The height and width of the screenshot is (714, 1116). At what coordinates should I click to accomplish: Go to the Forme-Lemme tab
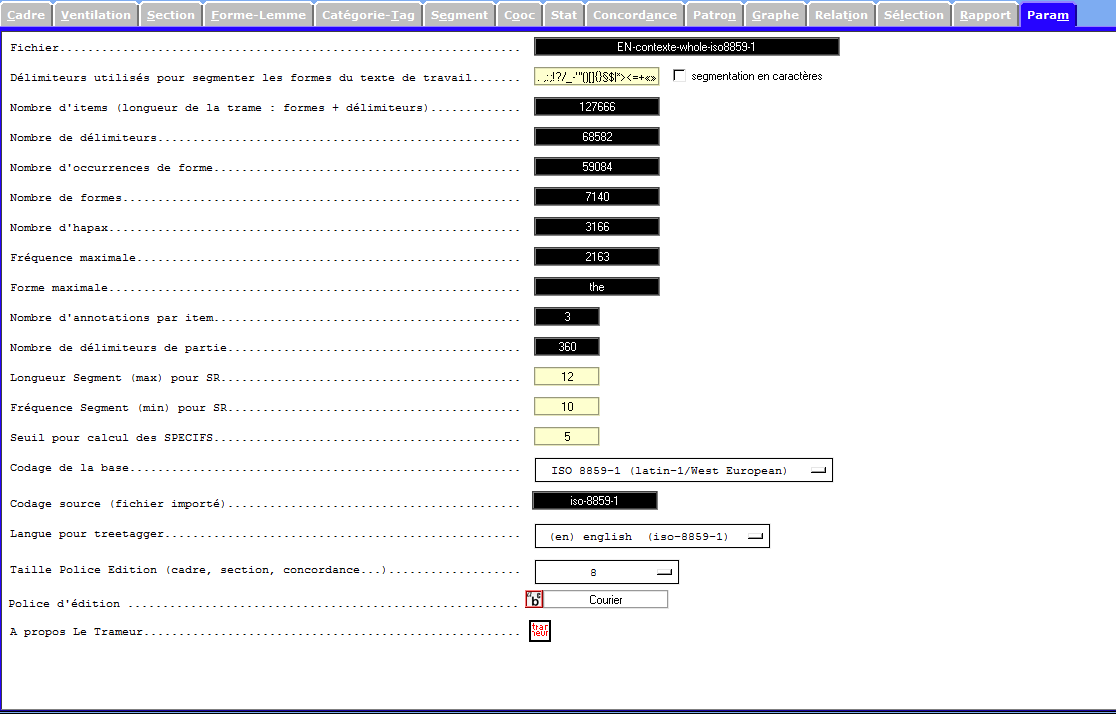coord(258,15)
